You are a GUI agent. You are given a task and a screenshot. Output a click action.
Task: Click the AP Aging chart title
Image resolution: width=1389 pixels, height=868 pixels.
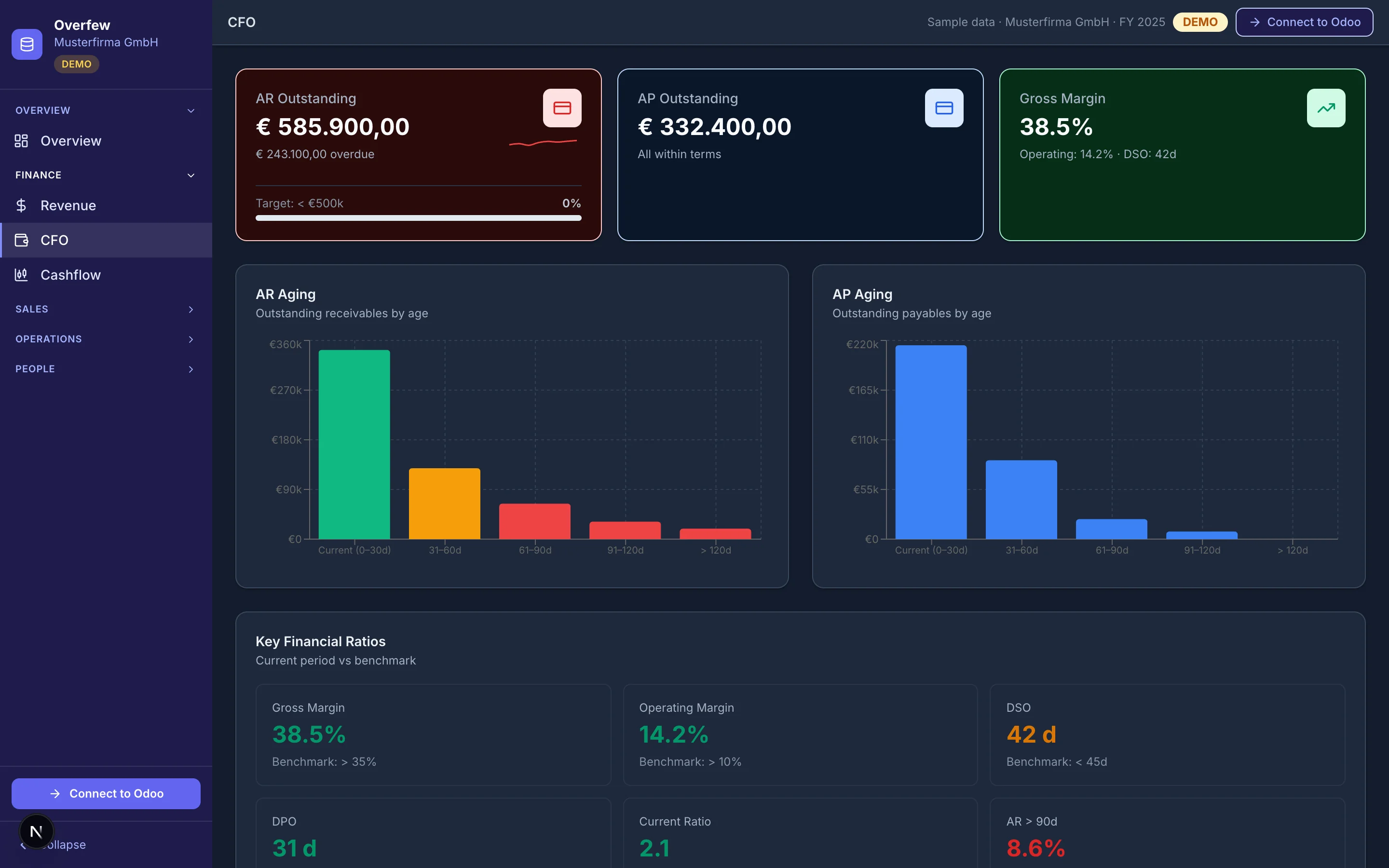click(x=863, y=295)
